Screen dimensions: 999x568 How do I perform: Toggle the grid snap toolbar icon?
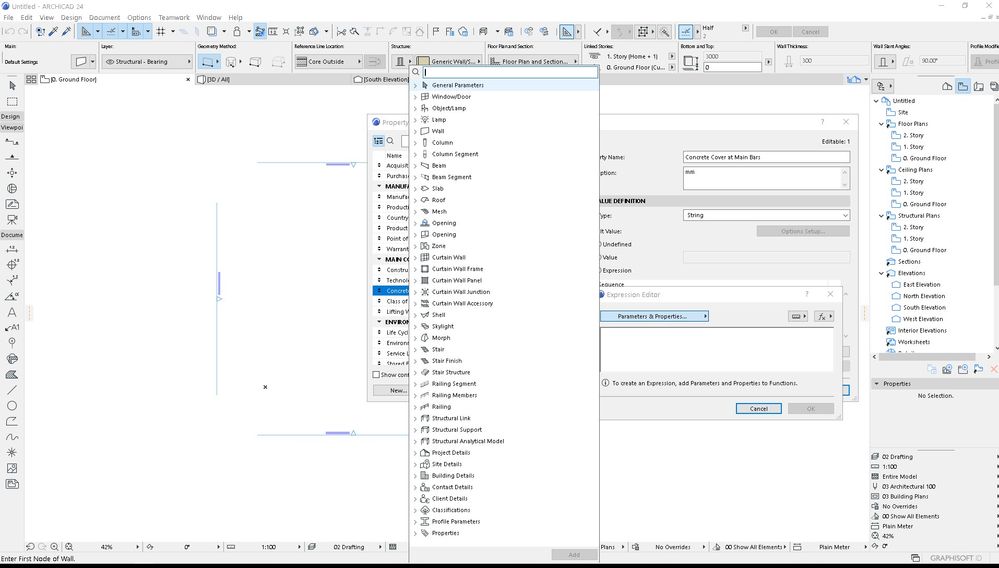pyautogui.click(x=160, y=32)
